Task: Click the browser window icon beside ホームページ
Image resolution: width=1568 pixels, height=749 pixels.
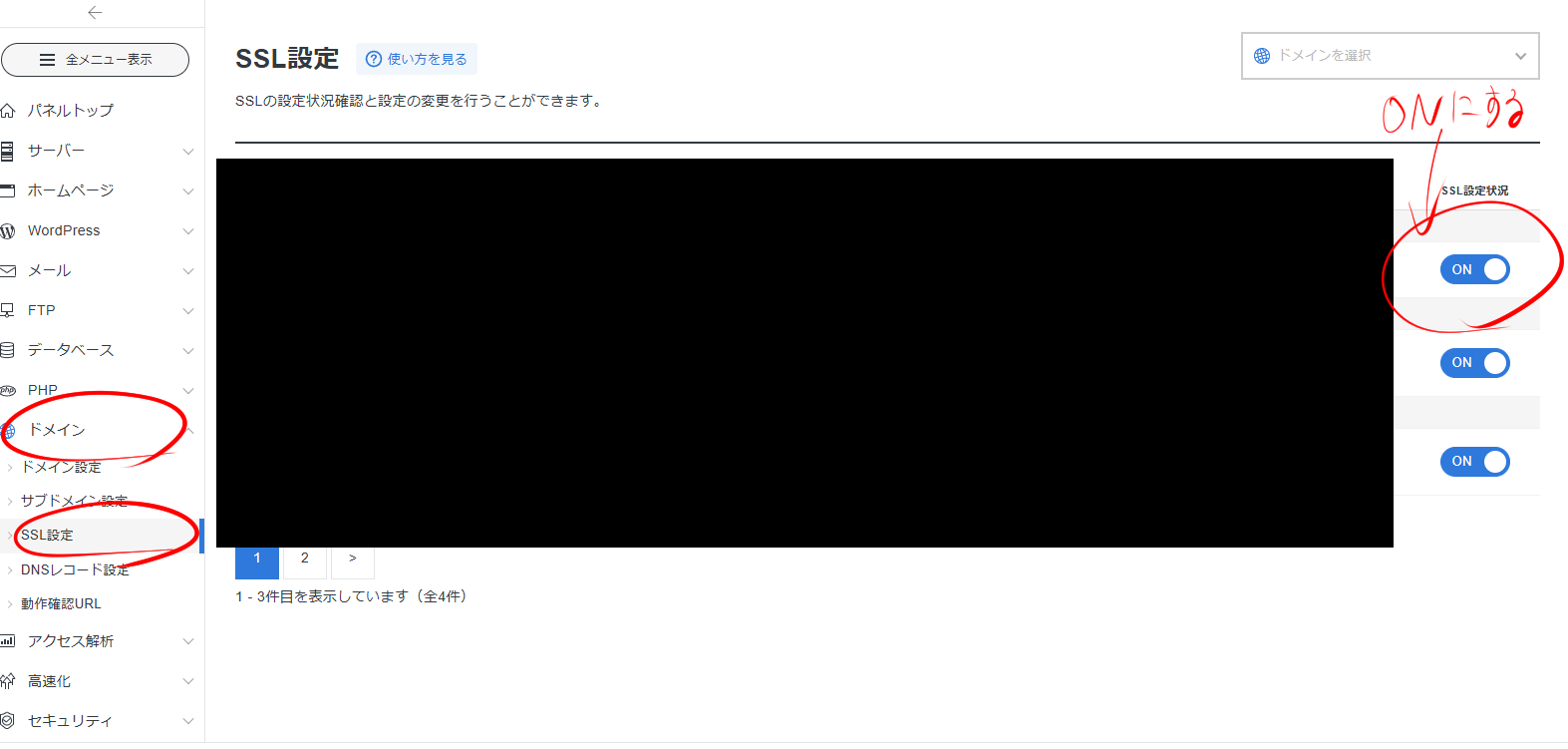Action: 7,189
